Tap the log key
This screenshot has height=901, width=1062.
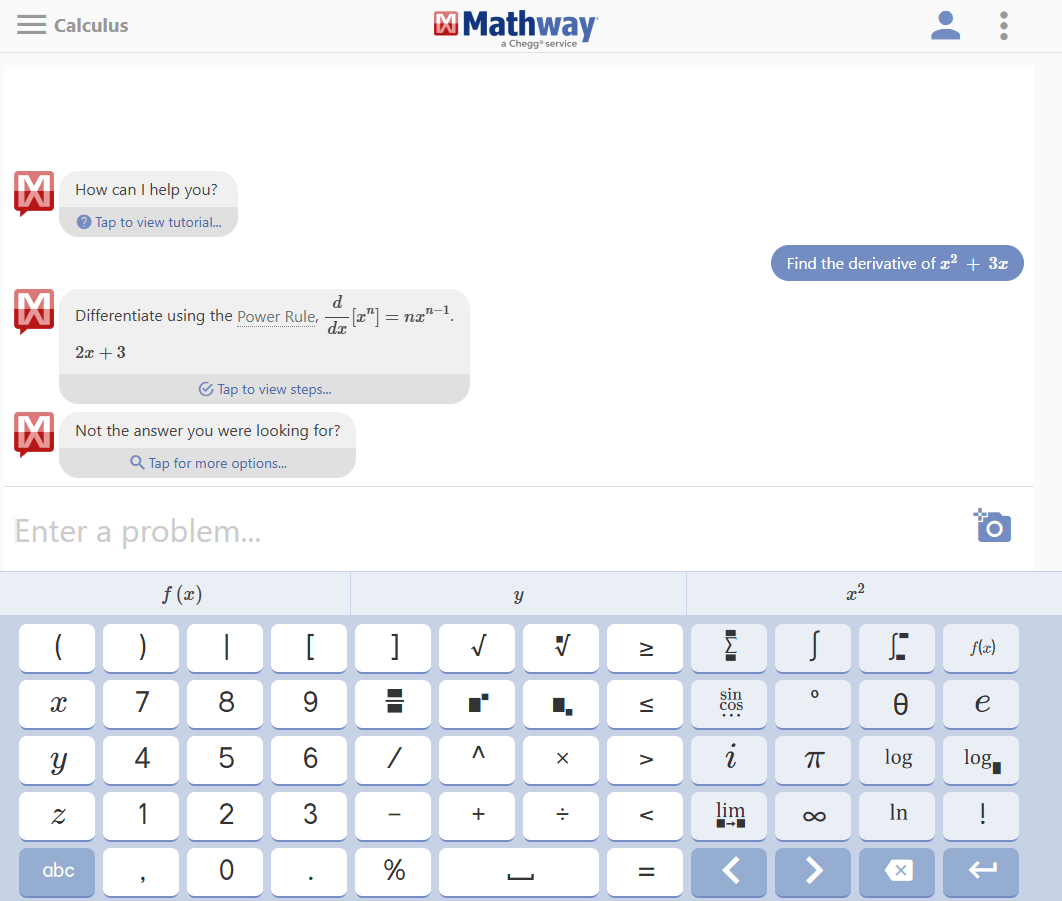pyautogui.click(x=897, y=759)
